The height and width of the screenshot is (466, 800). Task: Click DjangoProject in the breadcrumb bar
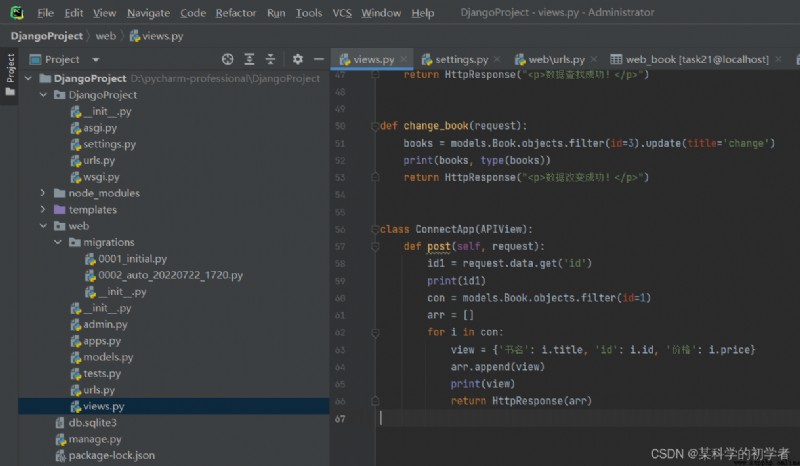tap(46, 36)
